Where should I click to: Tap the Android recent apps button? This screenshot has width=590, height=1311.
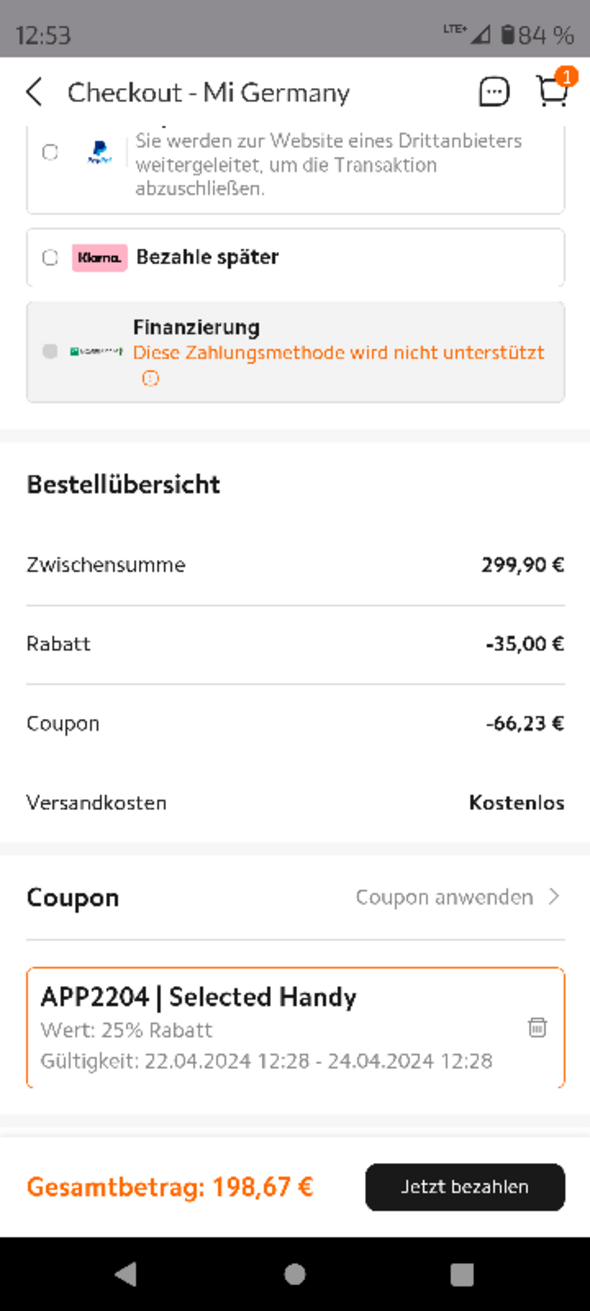(x=462, y=1274)
